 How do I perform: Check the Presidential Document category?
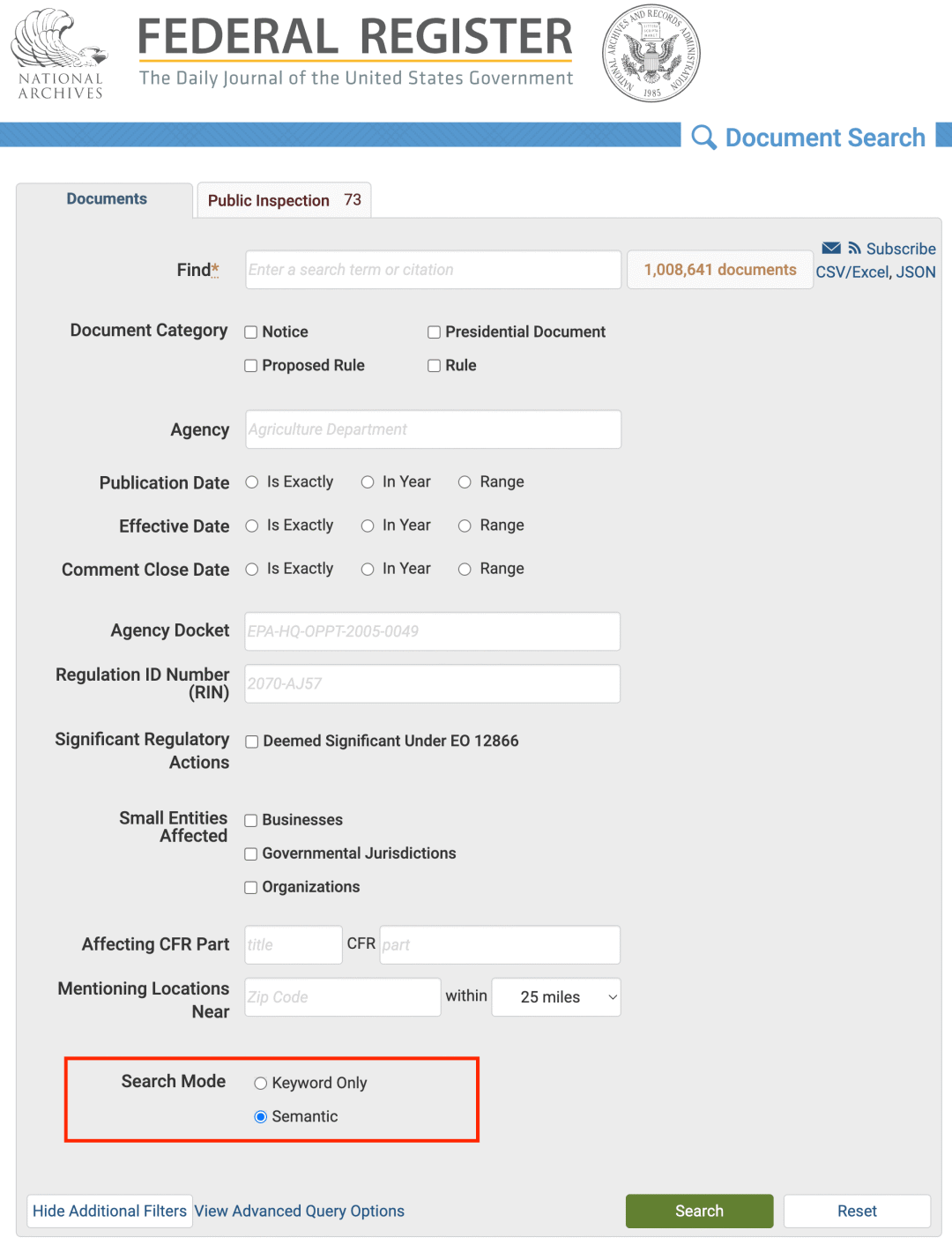pos(435,332)
